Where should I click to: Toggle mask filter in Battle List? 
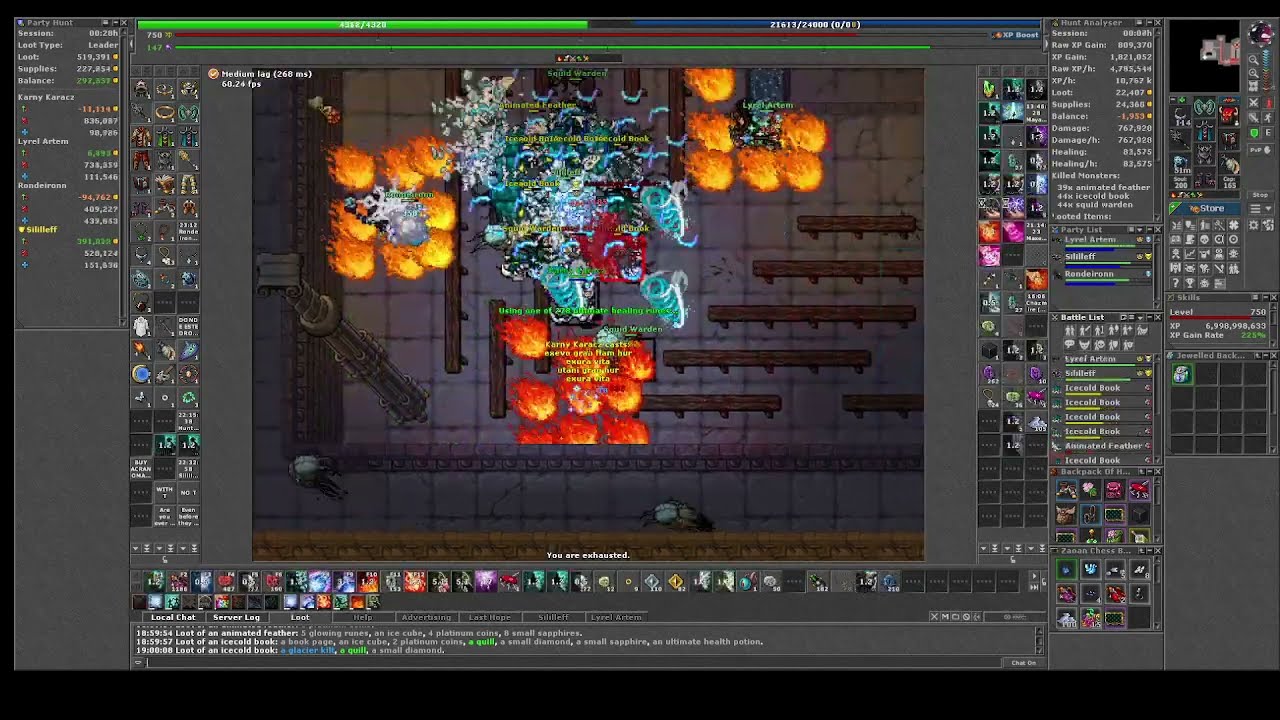coord(1085,345)
